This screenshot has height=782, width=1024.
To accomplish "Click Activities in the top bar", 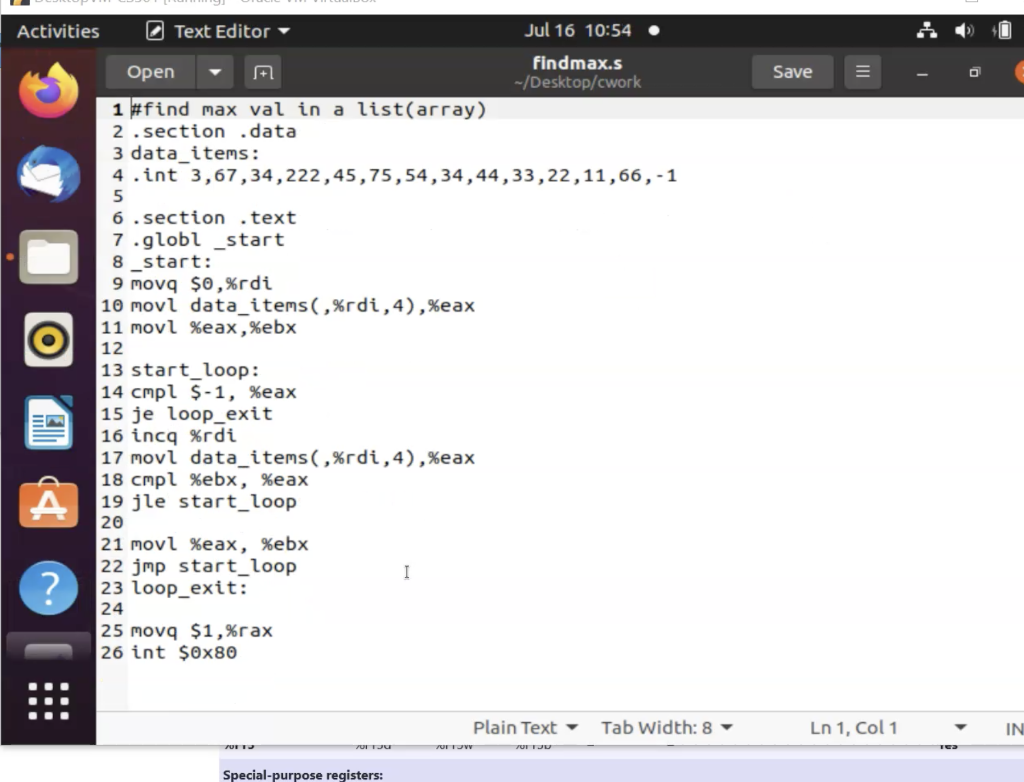I will (57, 31).
